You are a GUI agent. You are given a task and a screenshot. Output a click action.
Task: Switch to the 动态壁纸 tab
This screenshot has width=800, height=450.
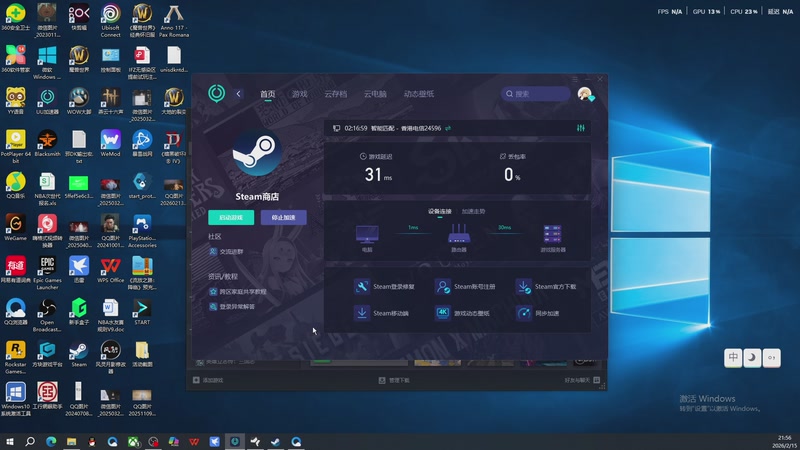(x=419, y=94)
